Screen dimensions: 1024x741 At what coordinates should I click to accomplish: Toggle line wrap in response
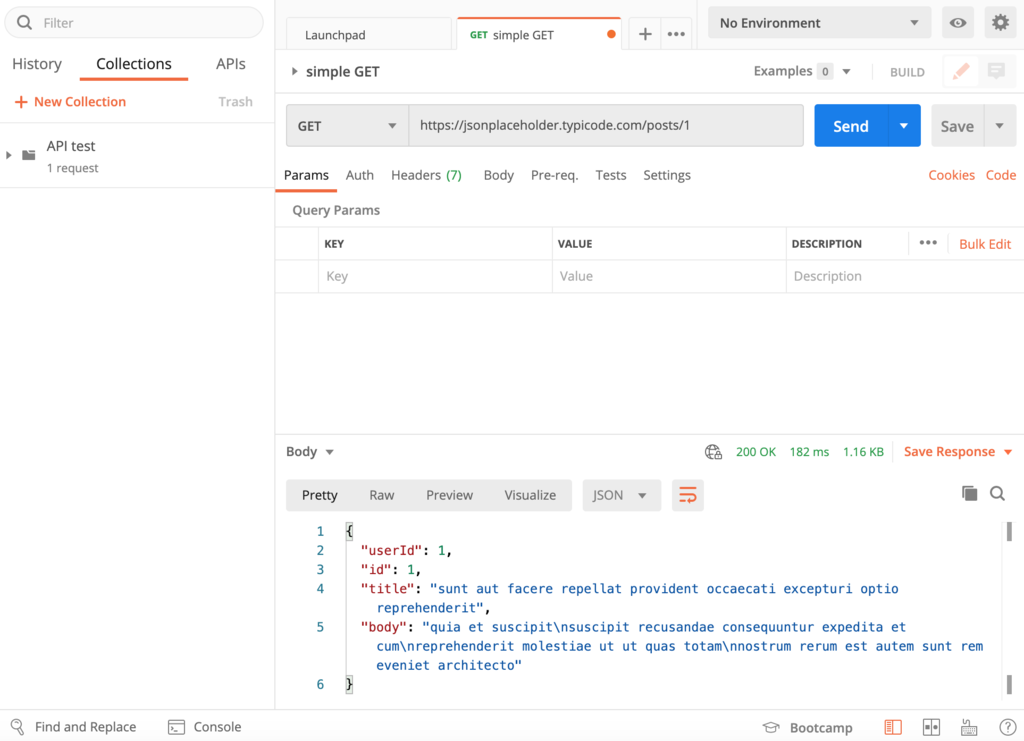(688, 496)
